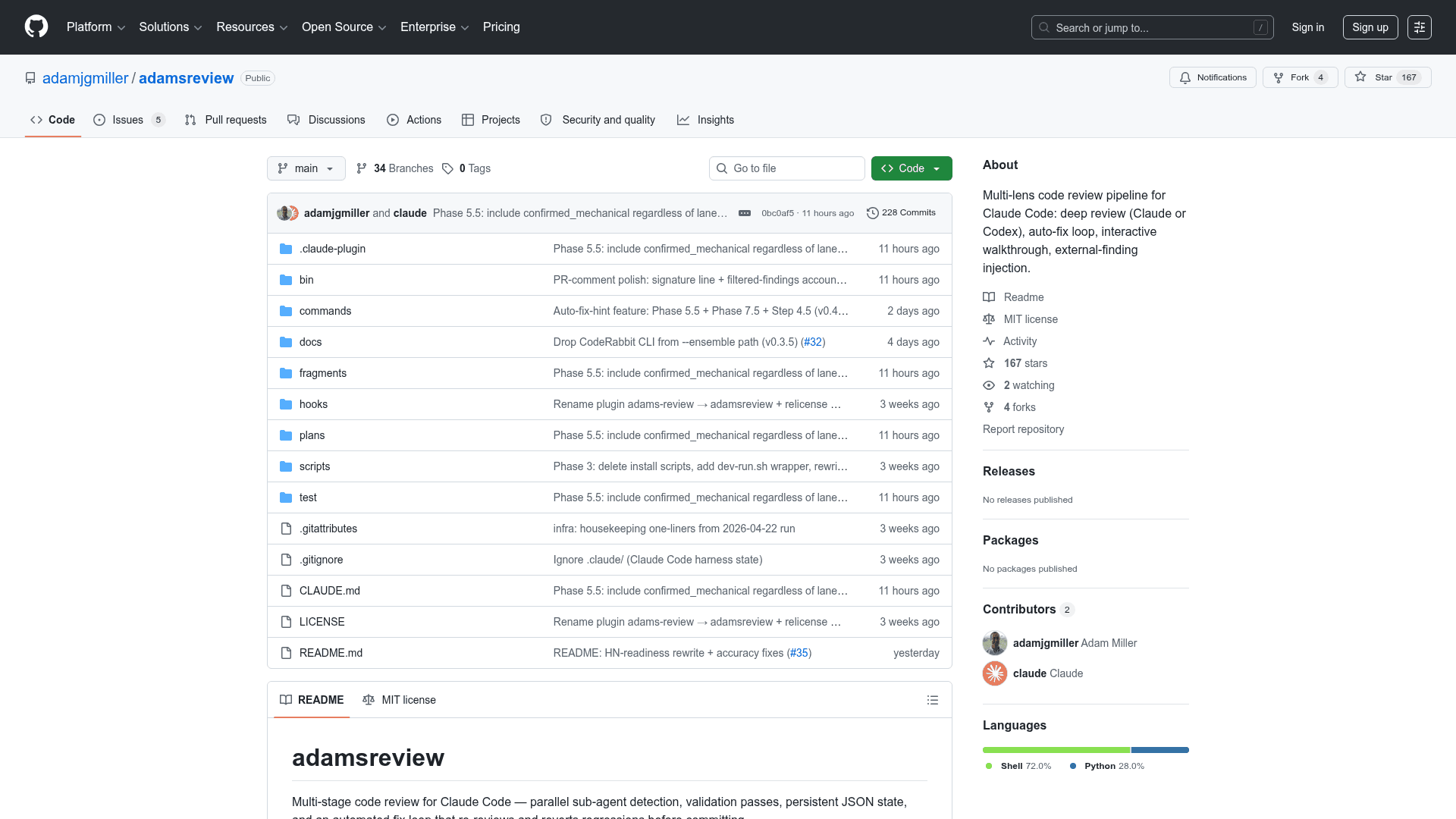
Task: Open pull request #35 link
Action: [799, 653]
